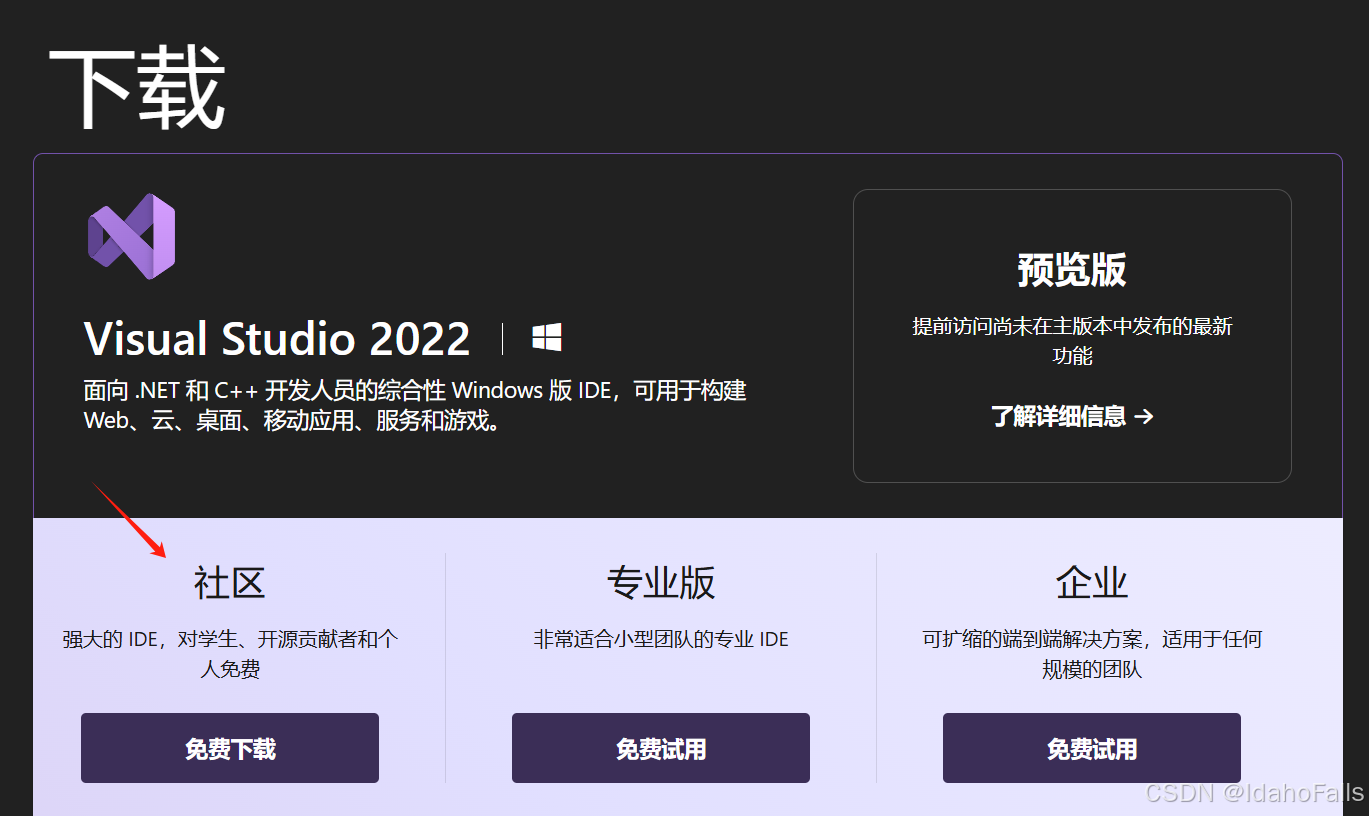
Task: Click the description starting with 面向 .NET 和 C++
Action: (x=415, y=405)
